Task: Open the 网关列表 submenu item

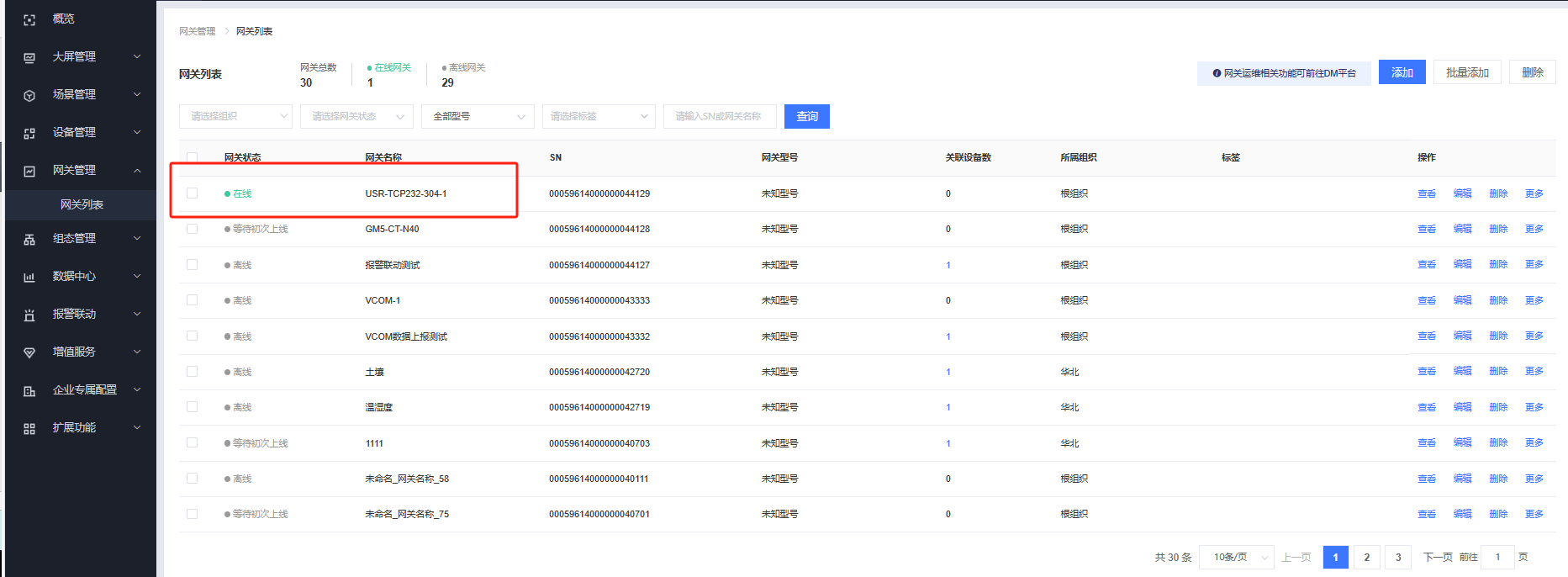Action: click(82, 204)
